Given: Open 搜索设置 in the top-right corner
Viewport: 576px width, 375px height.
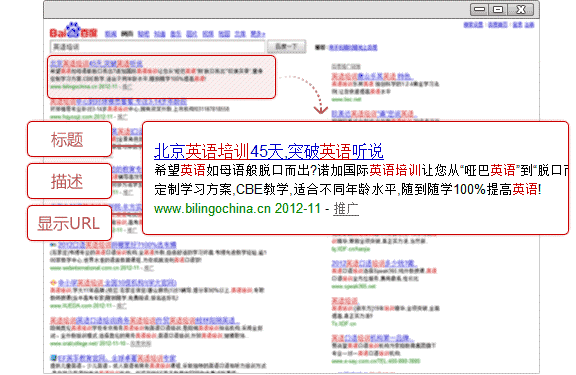Looking at the screenshot, I should click(473, 25).
